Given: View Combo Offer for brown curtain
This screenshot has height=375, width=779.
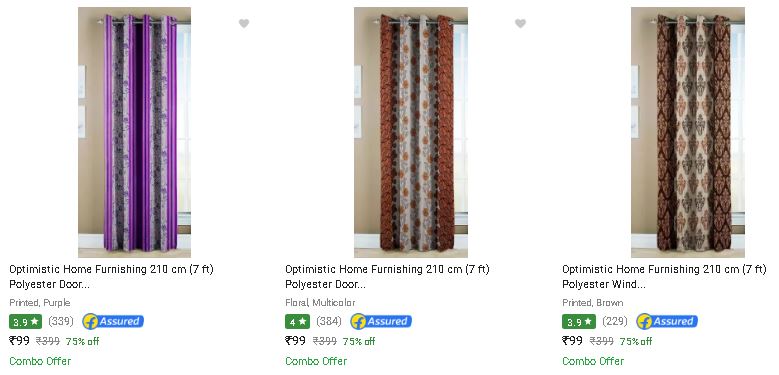Looking at the screenshot, I should 593,361.
